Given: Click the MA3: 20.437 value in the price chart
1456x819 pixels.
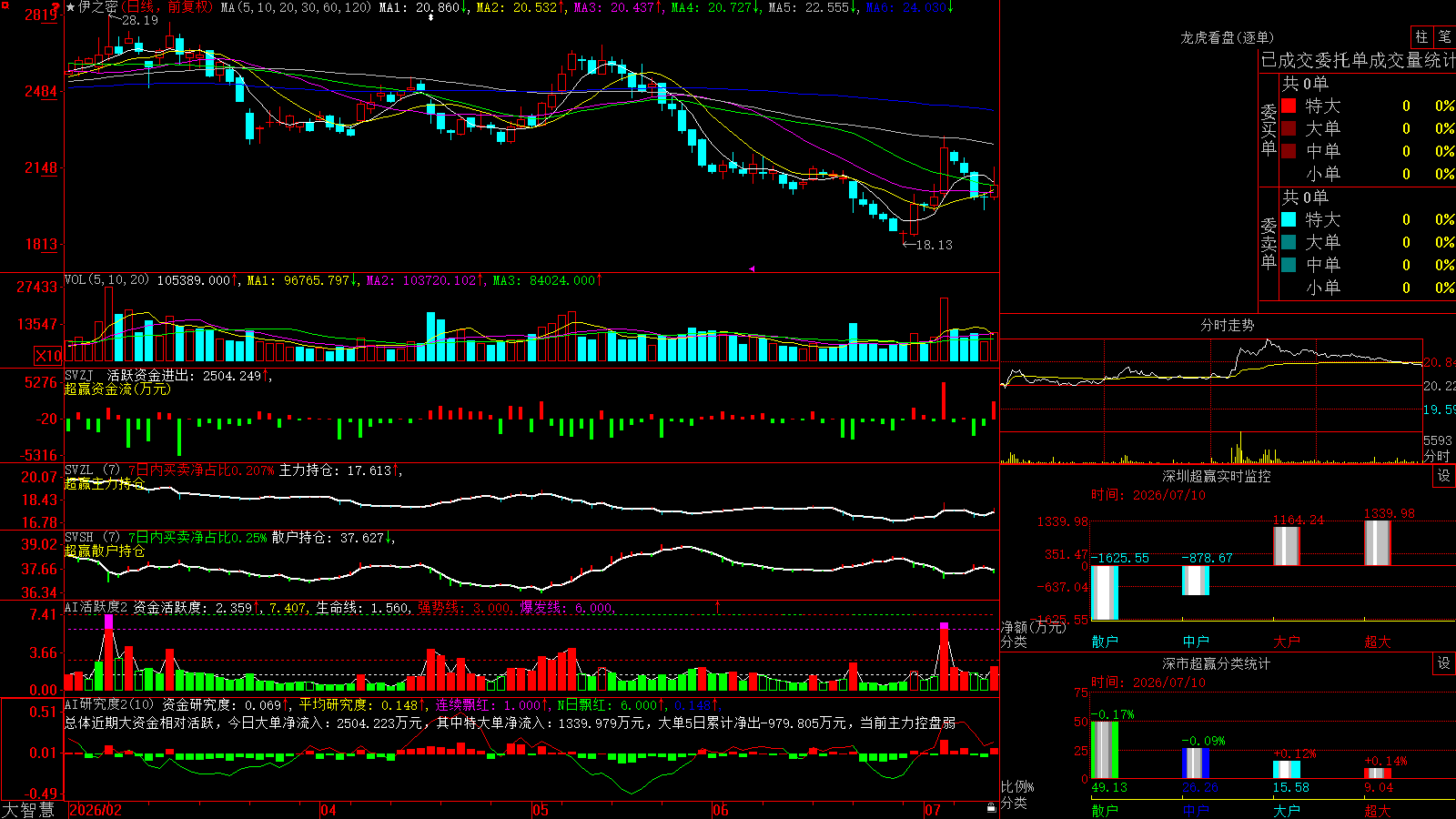Looking at the screenshot, I should click(618, 7).
